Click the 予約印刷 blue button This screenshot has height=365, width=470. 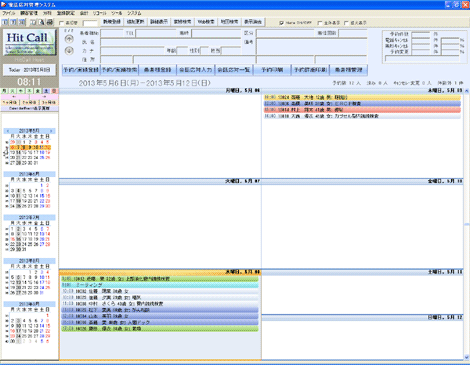[x=272, y=70]
